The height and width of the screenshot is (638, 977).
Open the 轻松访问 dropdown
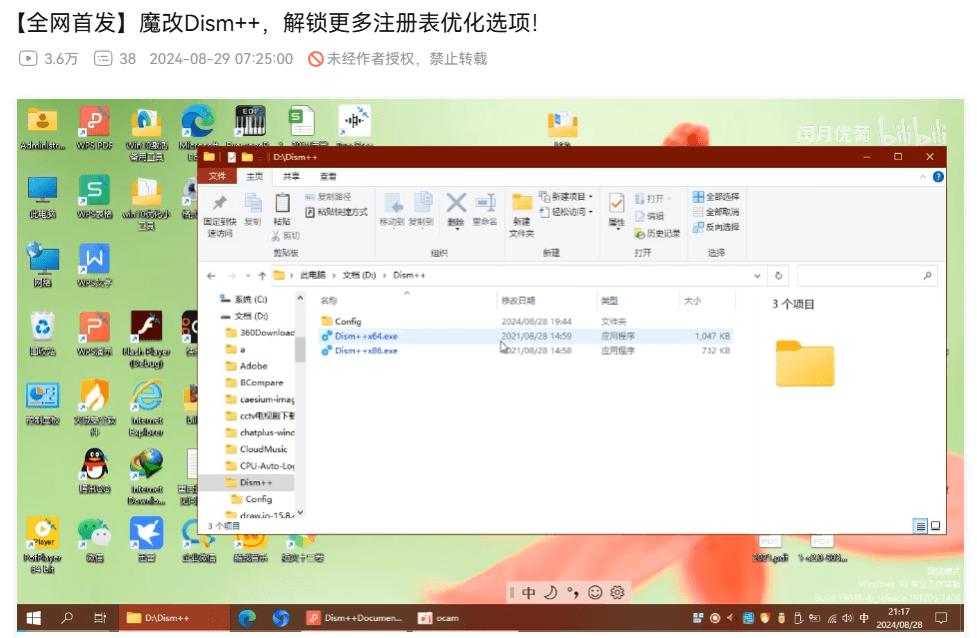coord(566,212)
